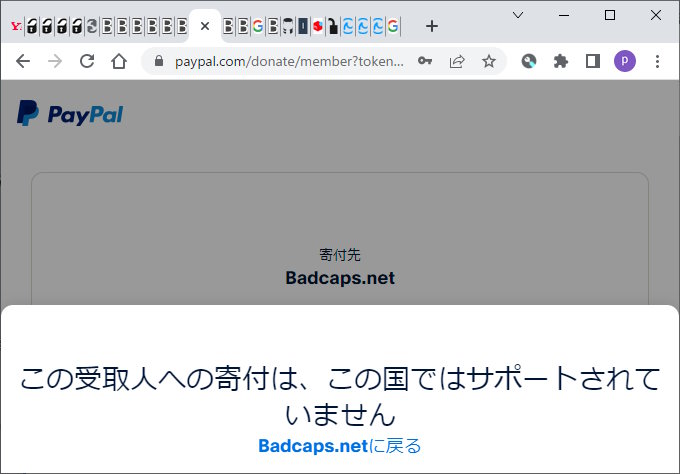
Task: Click the Badcaps.net recipient heading
Action: point(340,278)
